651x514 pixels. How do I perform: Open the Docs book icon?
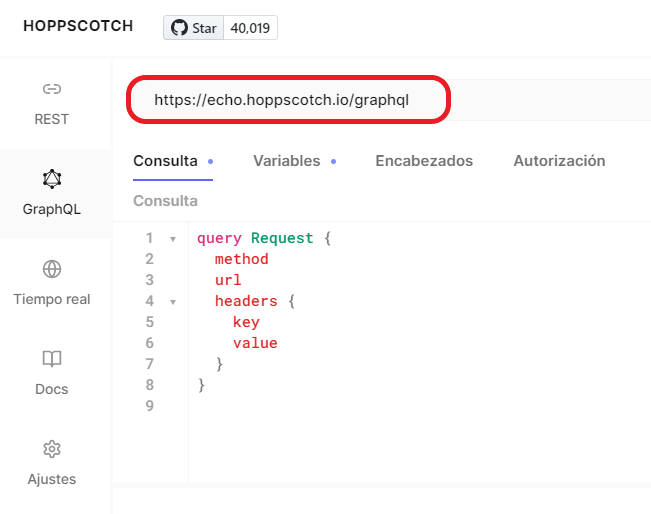coord(52,359)
